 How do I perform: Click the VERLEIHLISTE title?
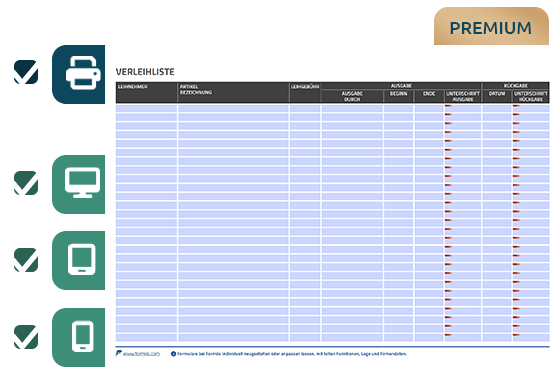click(x=145, y=72)
